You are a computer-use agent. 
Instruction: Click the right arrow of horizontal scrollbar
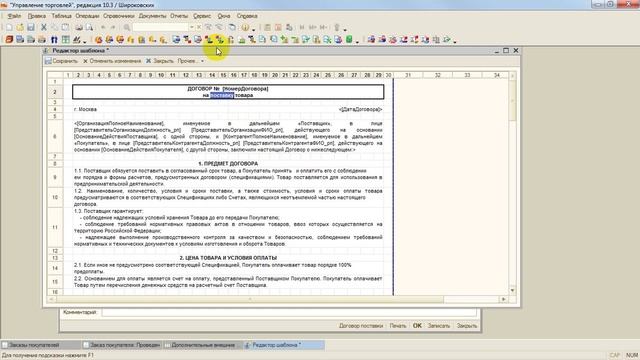[x=504, y=299]
